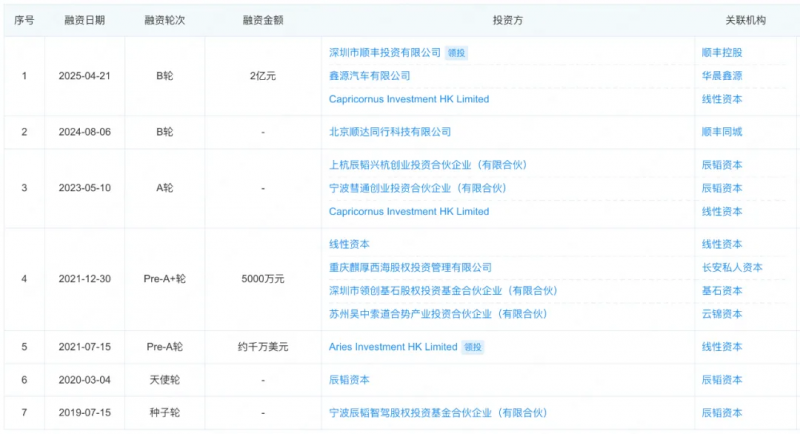Click the 融资金额 column header

[x=263, y=20]
